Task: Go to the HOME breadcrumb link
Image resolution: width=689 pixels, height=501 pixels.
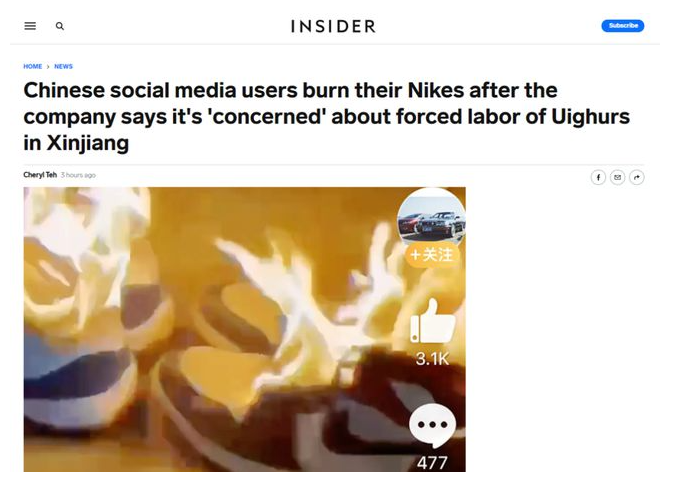Action: [x=33, y=66]
